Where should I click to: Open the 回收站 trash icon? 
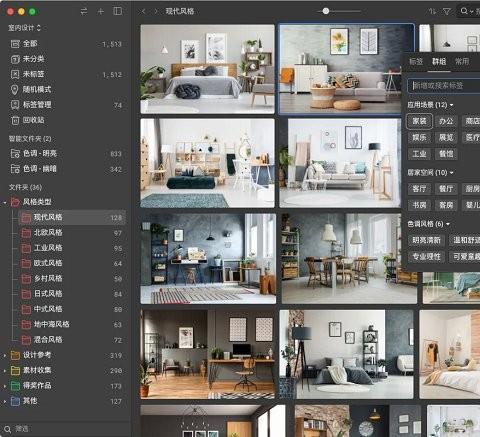(15, 120)
